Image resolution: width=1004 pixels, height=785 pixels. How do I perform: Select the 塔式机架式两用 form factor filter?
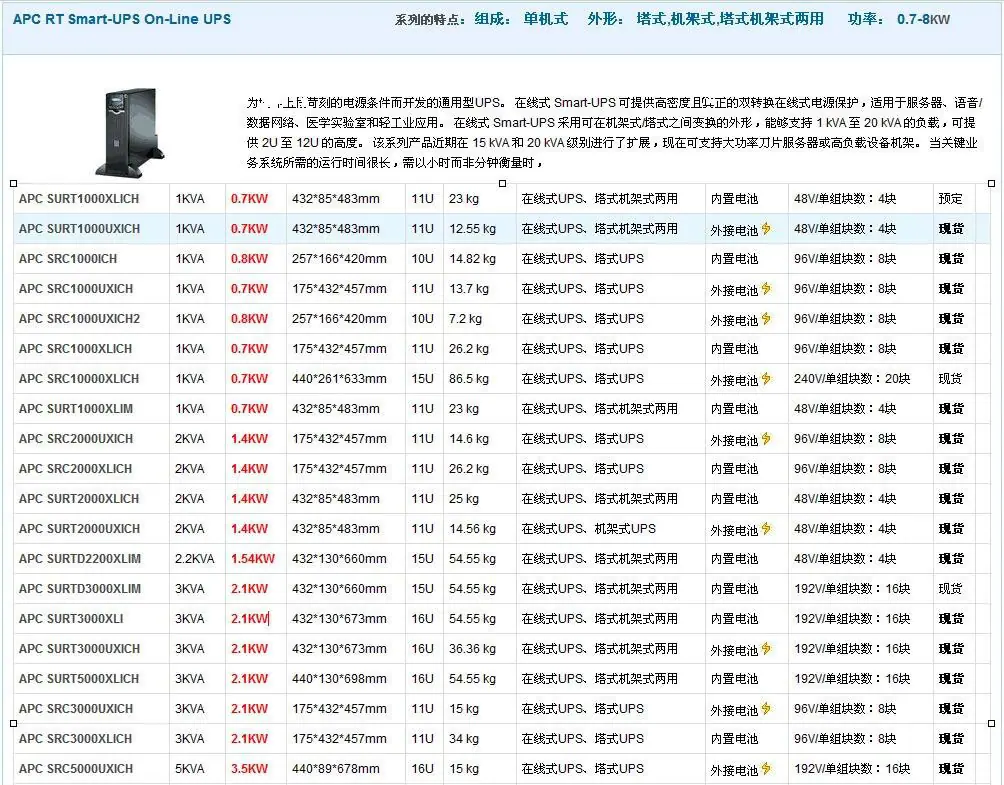772,19
